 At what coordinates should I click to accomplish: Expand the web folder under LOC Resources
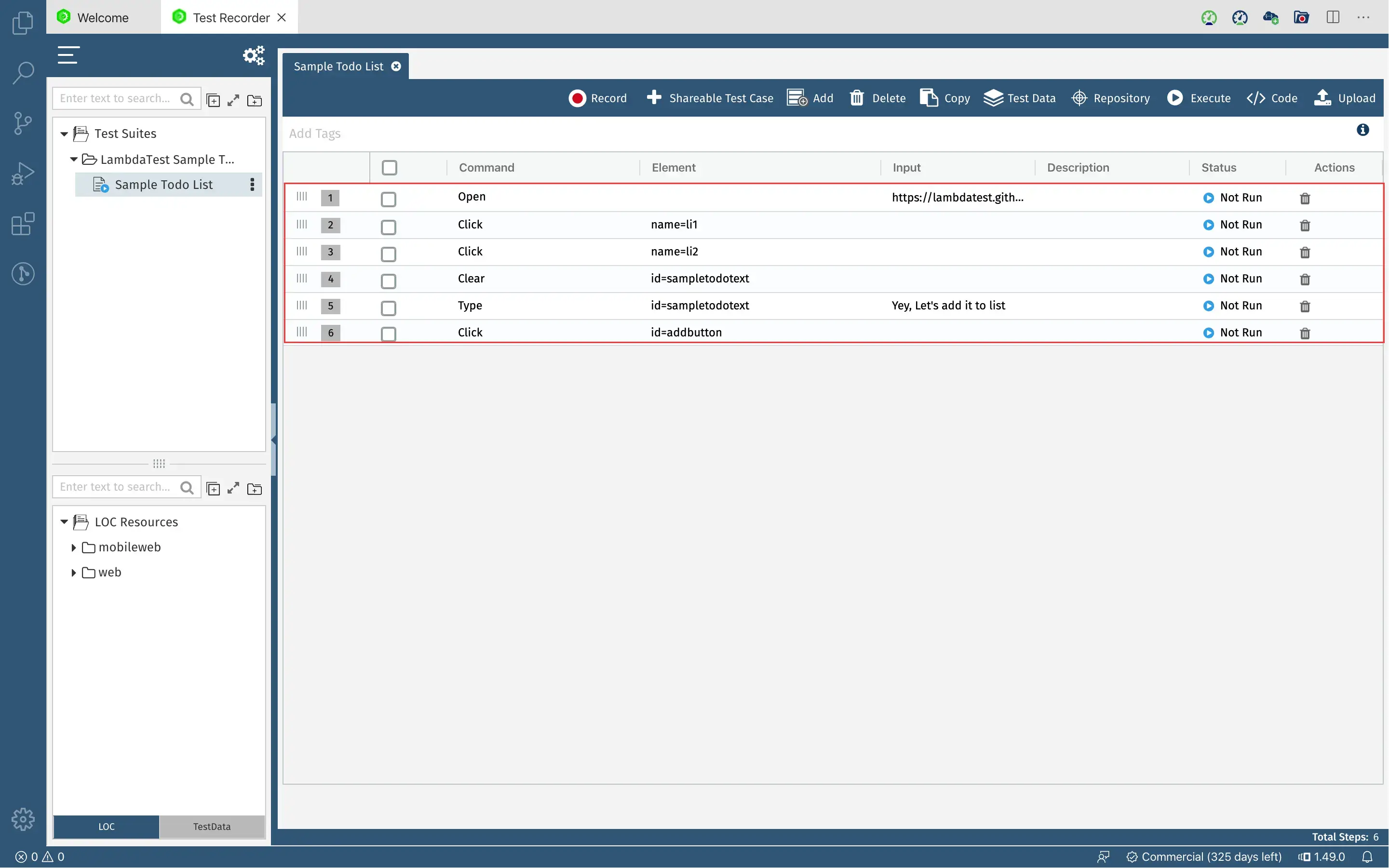(x=74, y=573)
